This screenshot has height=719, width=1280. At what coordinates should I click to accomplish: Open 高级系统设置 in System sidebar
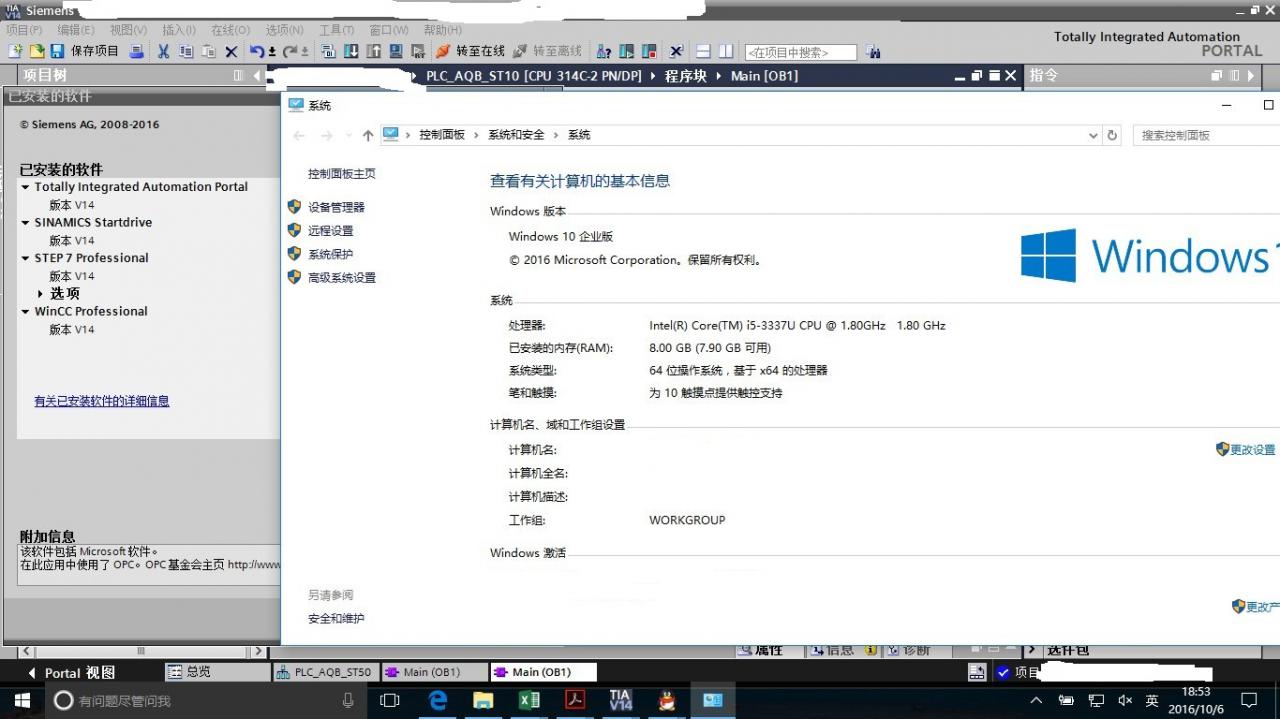point(342,278)
